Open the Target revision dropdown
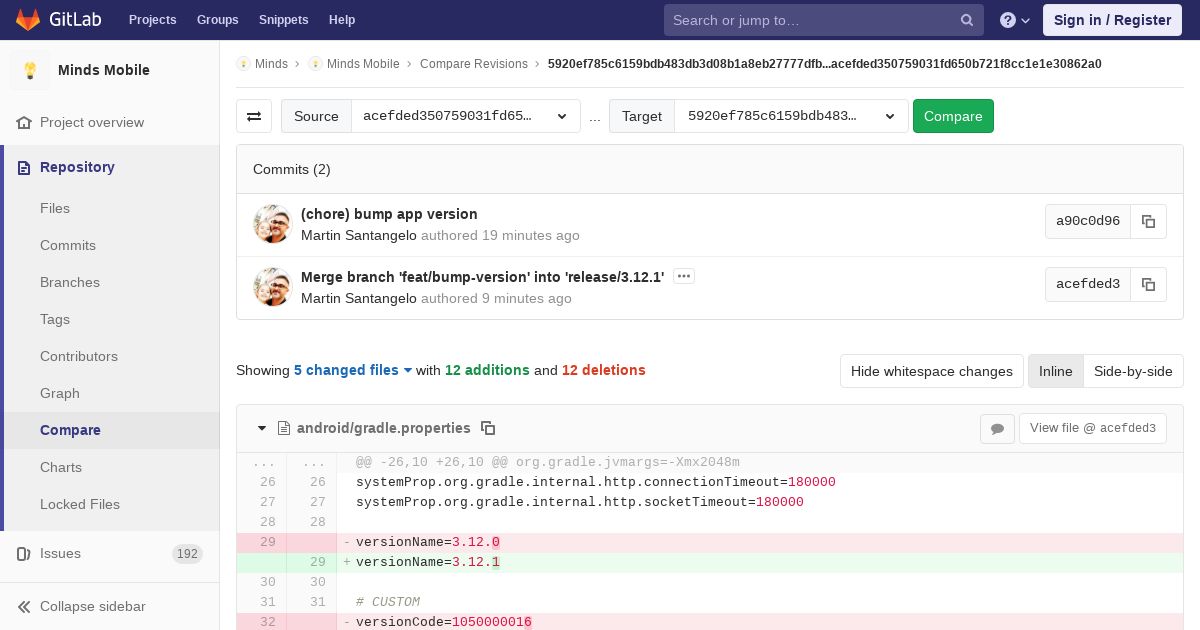 791,116
